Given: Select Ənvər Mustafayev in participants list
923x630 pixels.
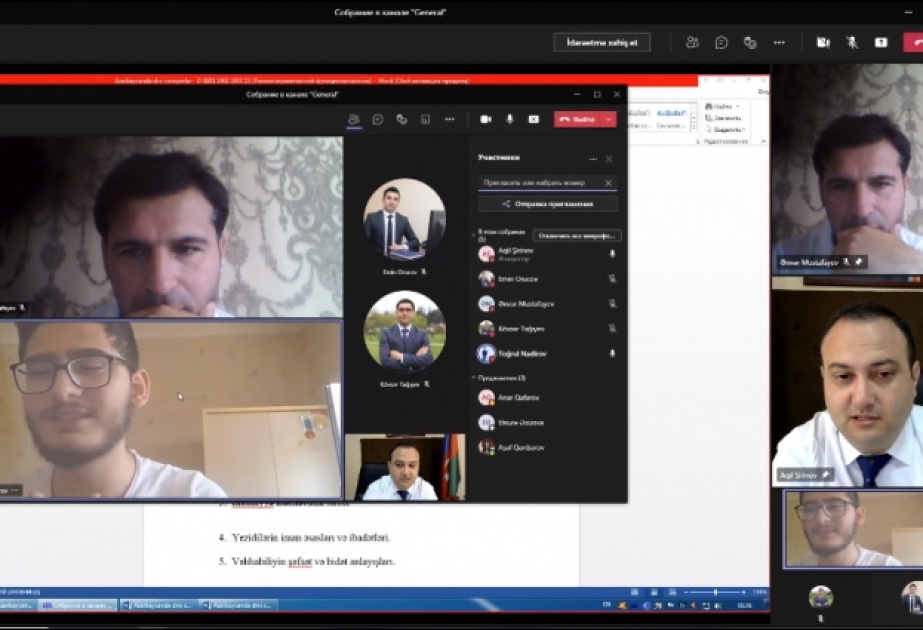Looking at the screenshot, I should click(x=547, y=304).
